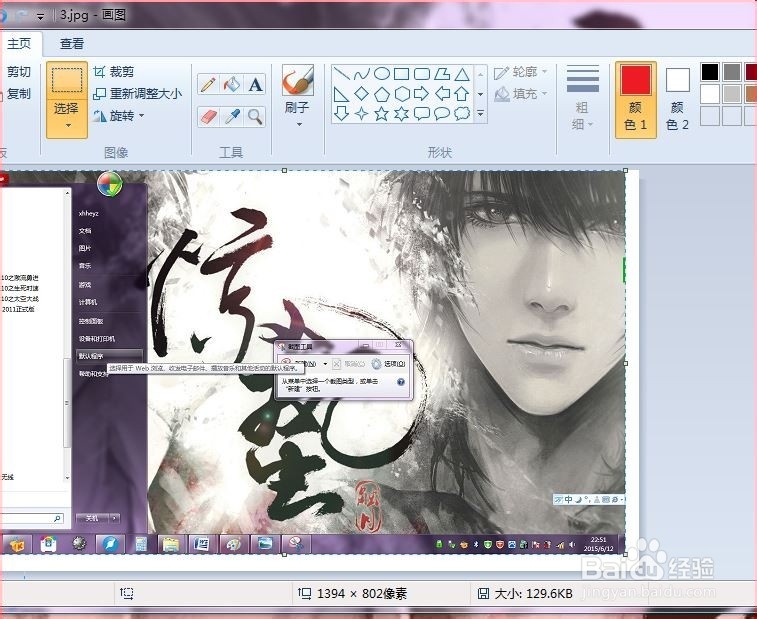Pick the Polygon shape

(x=442, y=74)
